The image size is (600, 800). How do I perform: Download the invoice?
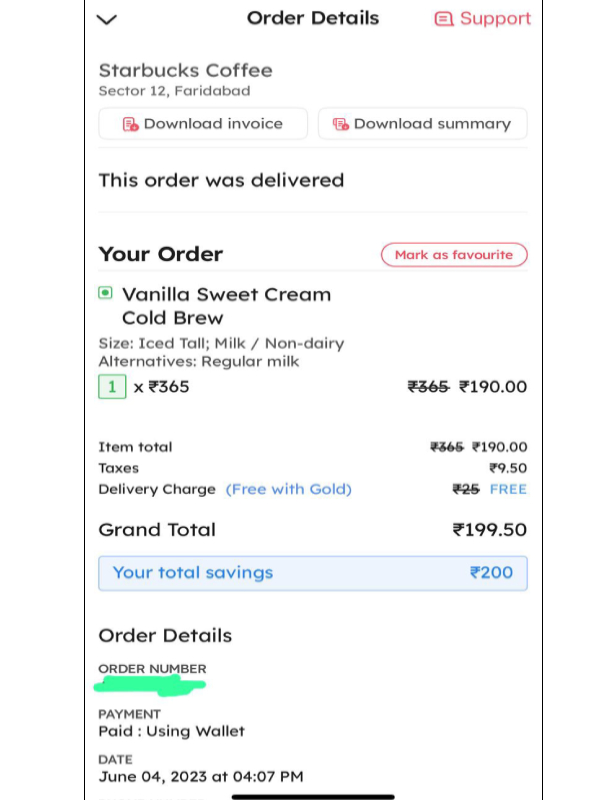point(202,123)
